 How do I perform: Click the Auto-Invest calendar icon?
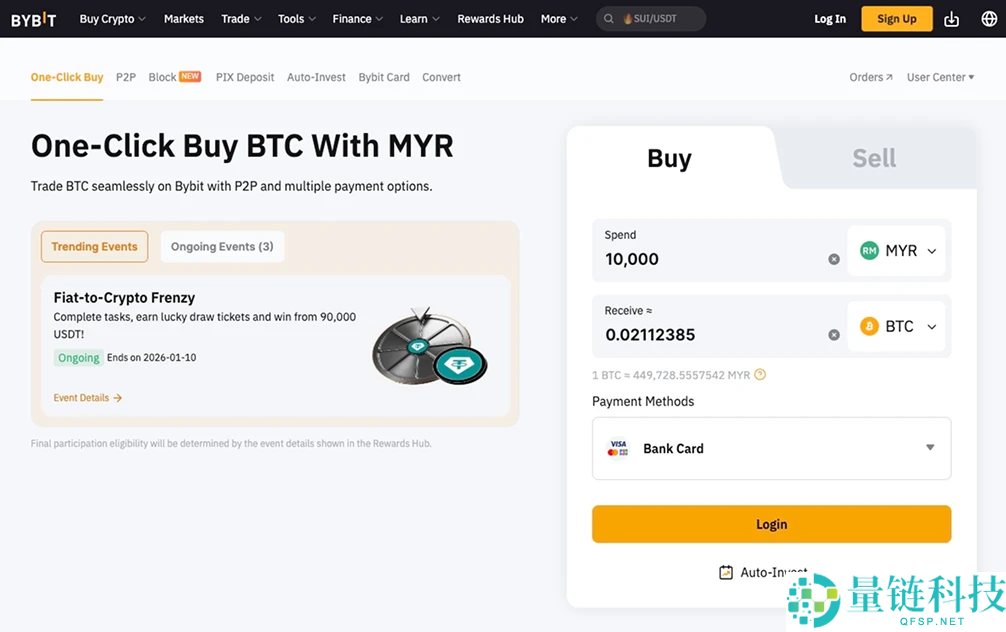pos(726,572)
